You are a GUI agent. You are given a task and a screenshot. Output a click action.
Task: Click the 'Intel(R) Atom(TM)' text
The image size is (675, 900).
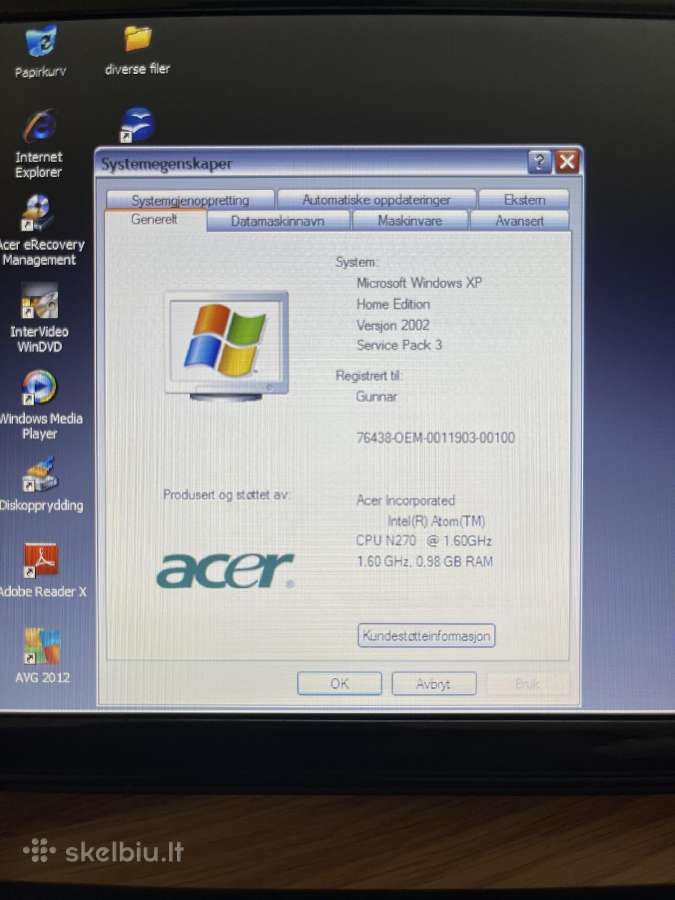point(436,521)
